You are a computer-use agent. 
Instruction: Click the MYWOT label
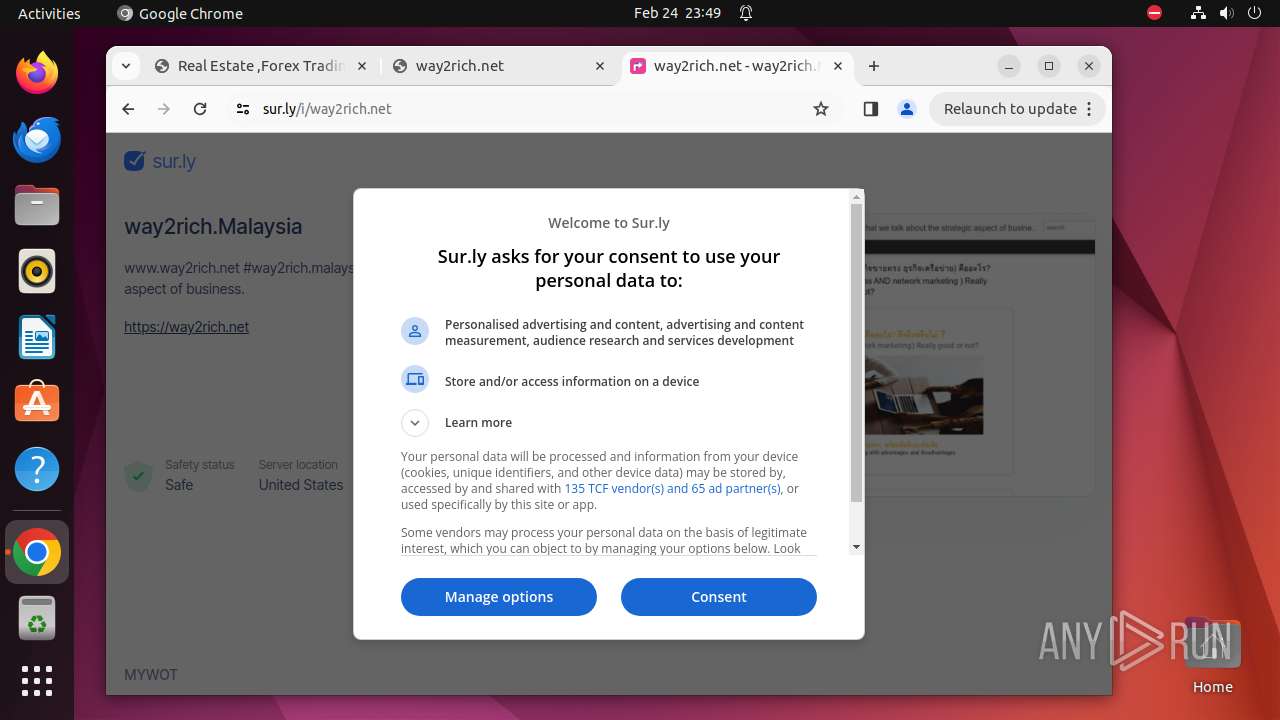(x=151, y=675)
